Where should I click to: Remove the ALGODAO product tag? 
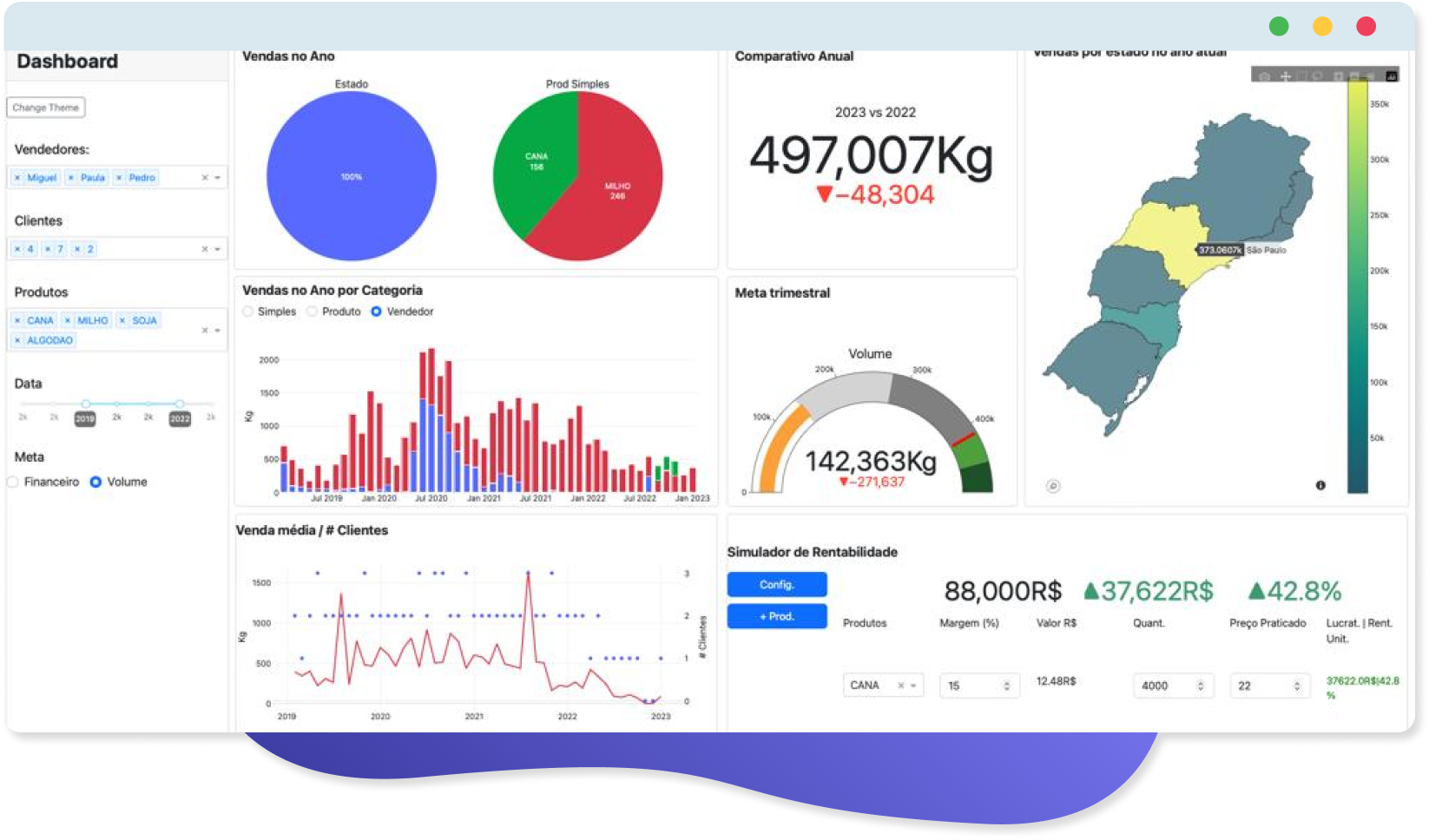click(x=18, y=341)
